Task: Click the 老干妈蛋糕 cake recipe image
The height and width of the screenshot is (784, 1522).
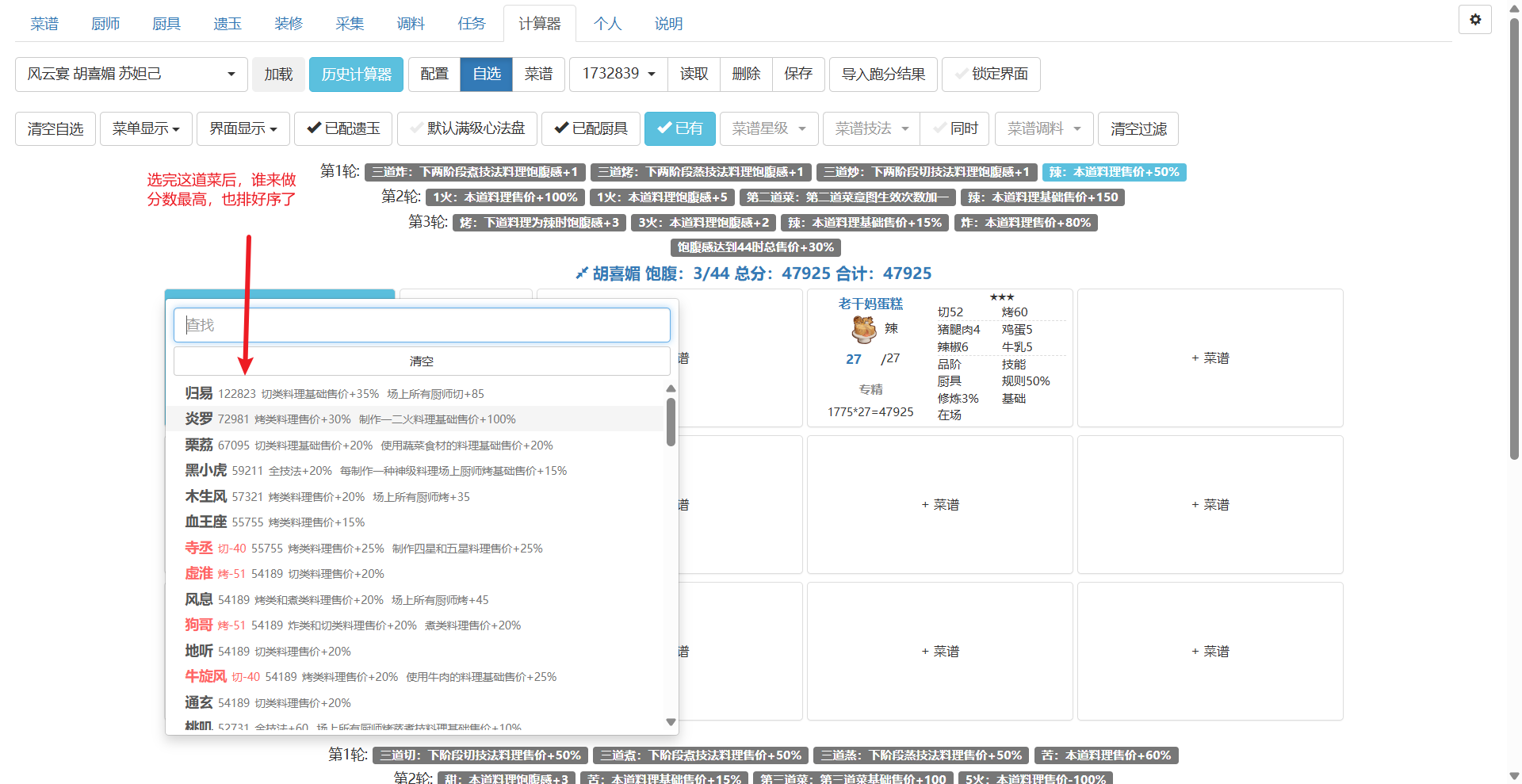Action: click(x=863, y=329)
